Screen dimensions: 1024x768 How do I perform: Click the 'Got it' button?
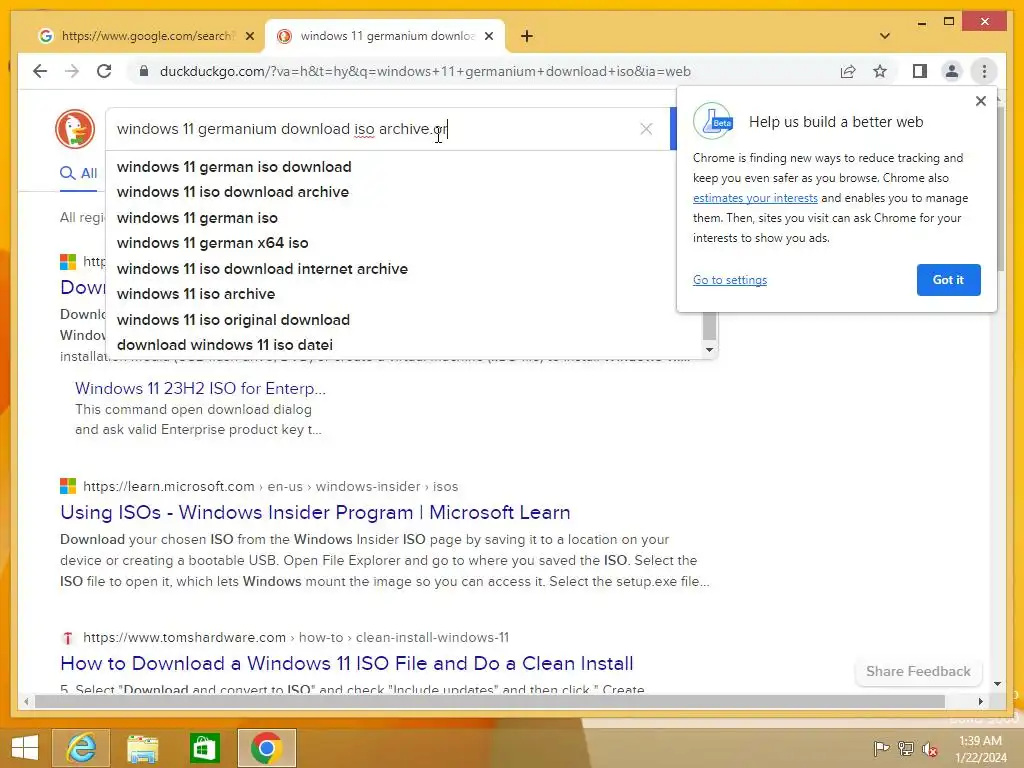948,280
